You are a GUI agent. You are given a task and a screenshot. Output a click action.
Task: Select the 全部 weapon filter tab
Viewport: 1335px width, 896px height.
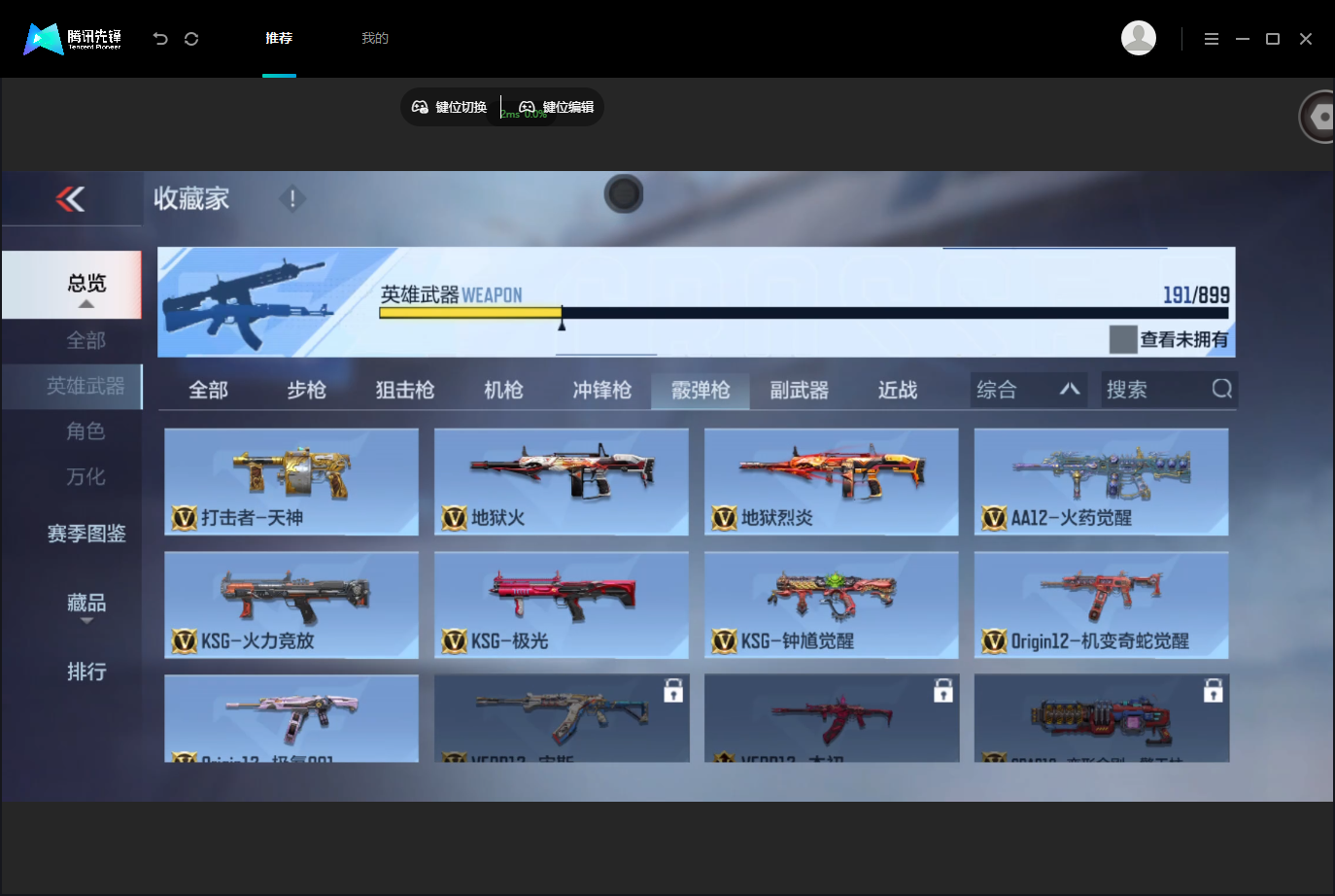208,390
